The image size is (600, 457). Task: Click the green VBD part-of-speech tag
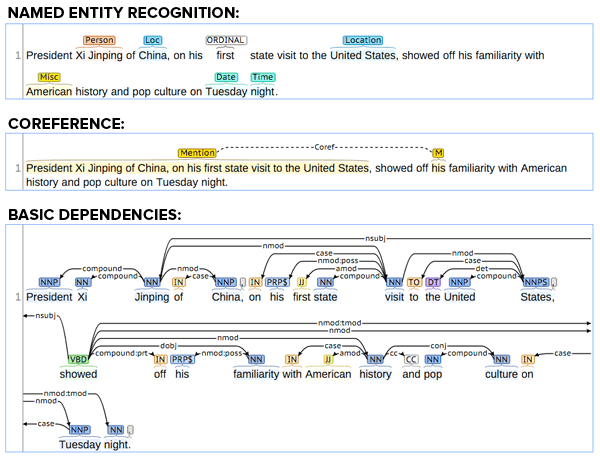tap(78, 359)
